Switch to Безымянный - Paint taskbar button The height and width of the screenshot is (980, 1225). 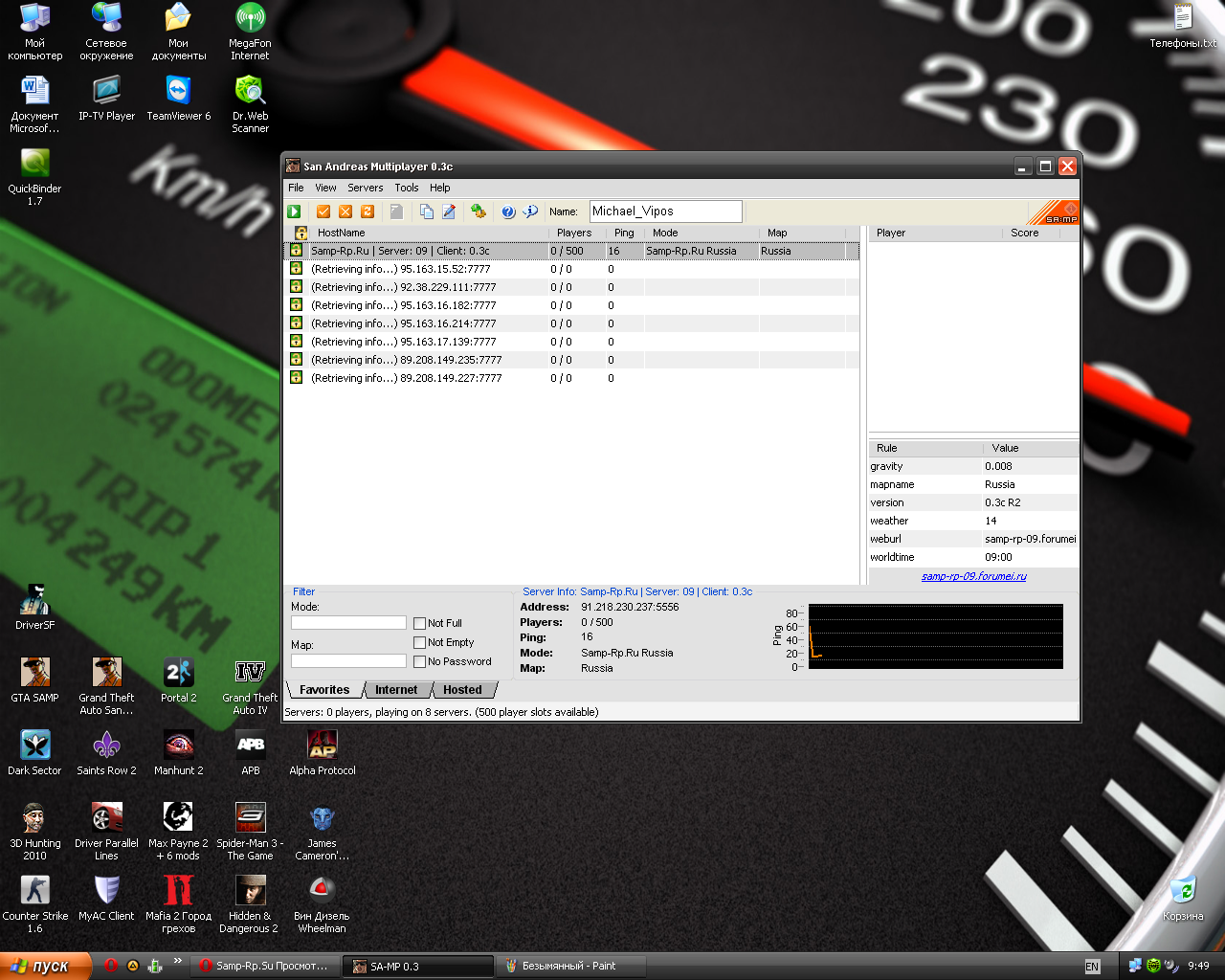click(x=570, y=966)
